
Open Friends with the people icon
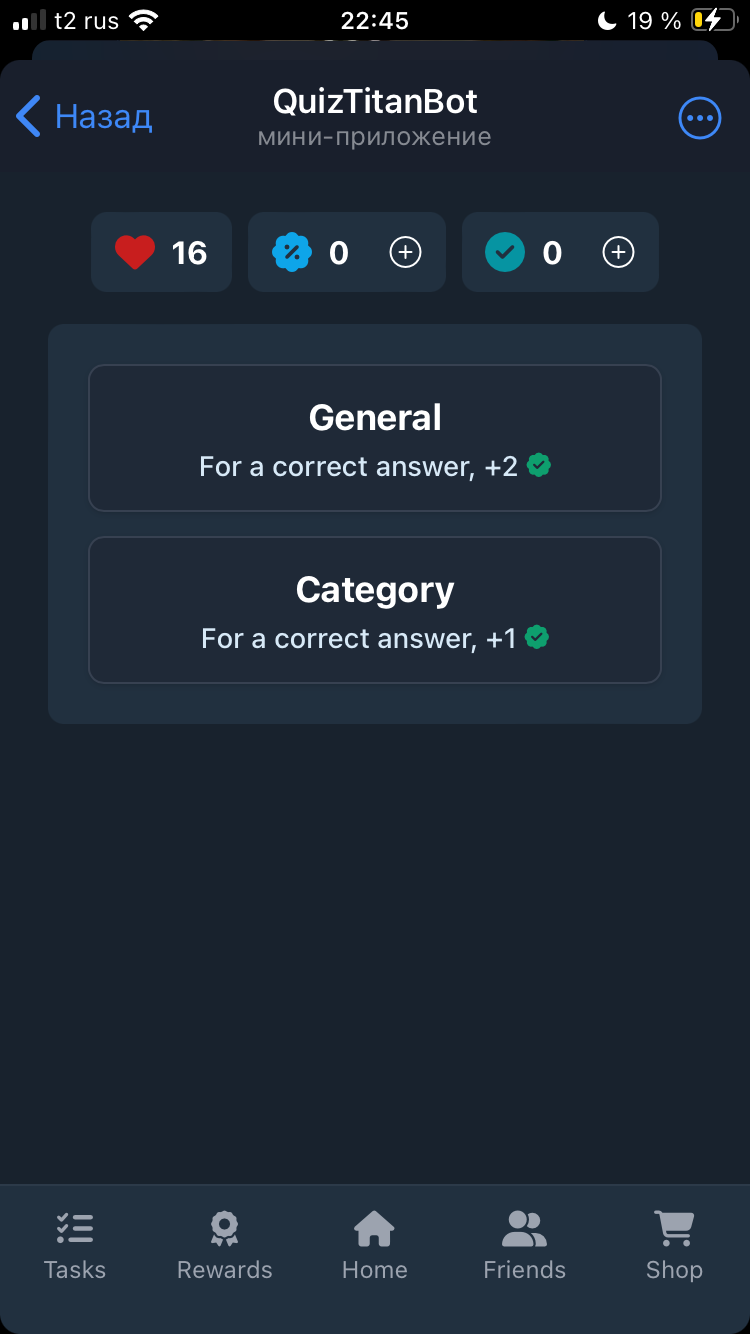coord(524,1228)
